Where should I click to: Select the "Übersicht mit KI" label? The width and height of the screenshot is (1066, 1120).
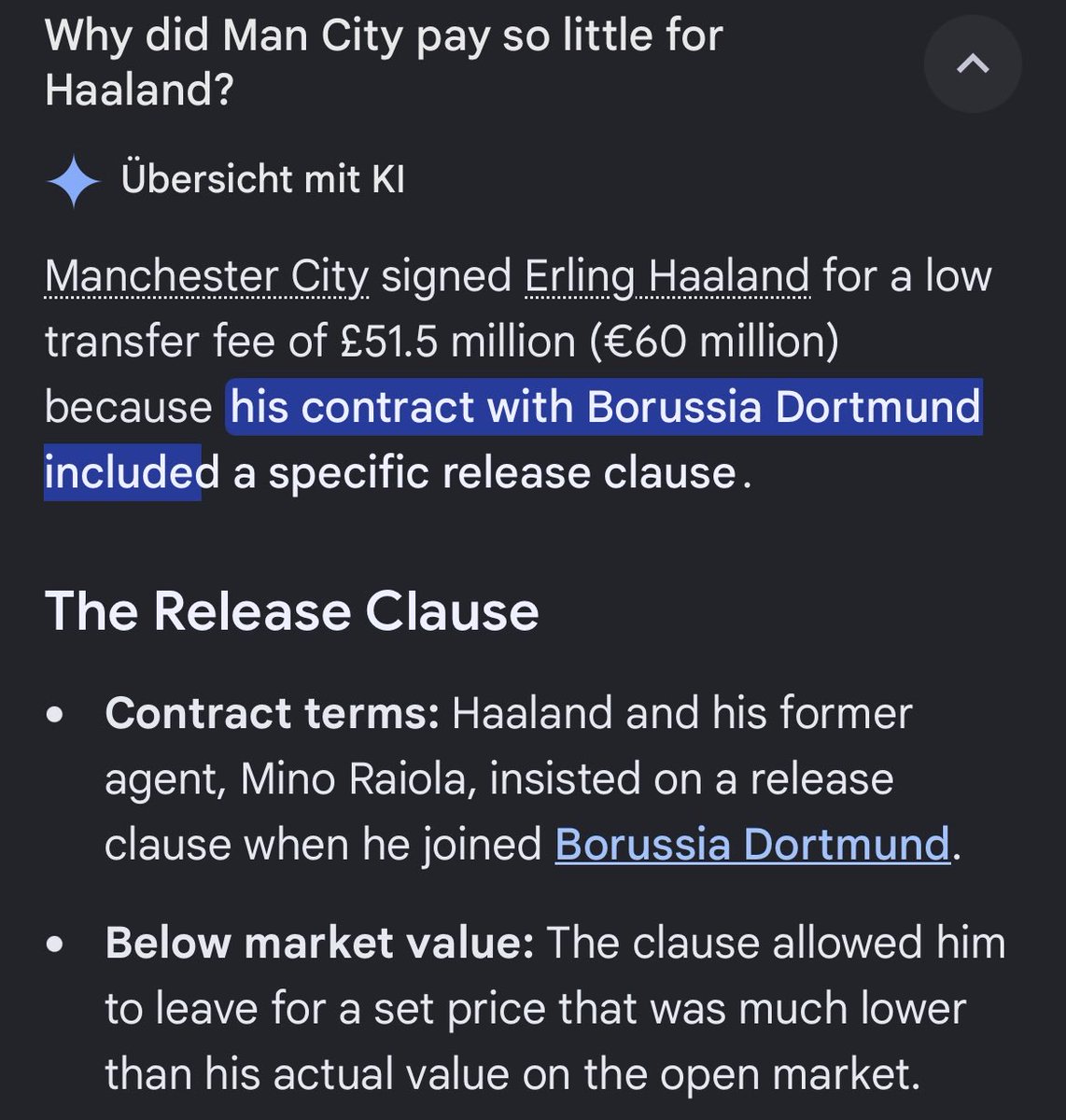click(x=263, y=179)
